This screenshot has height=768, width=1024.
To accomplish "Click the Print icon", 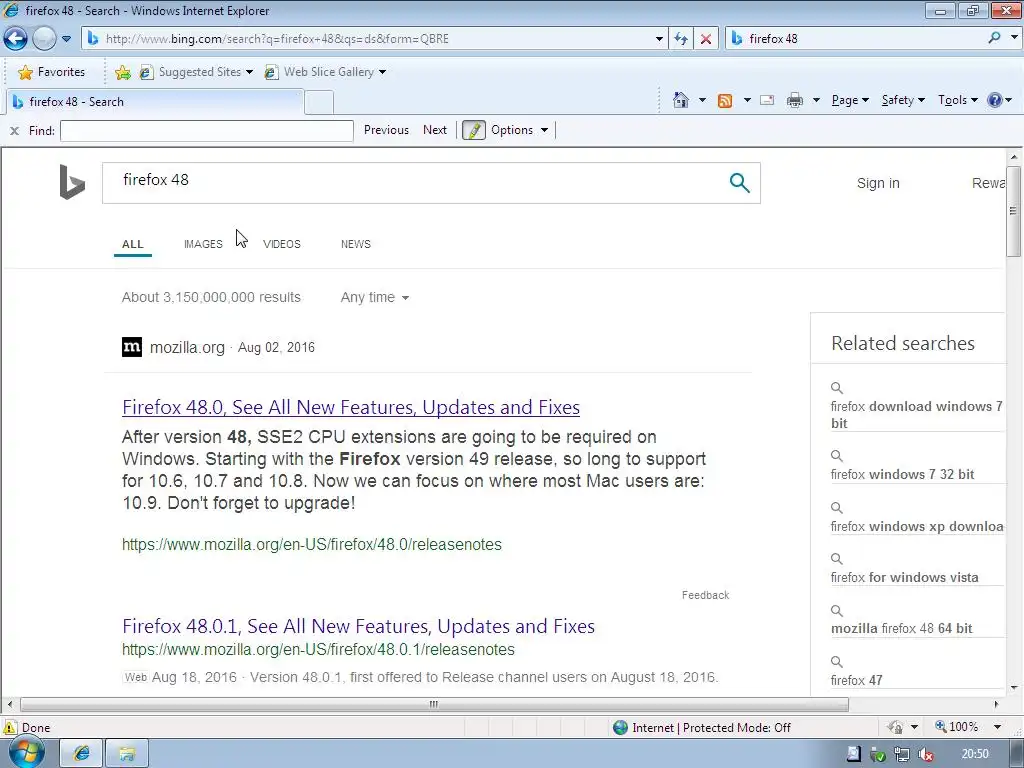I will coord(795,100).
